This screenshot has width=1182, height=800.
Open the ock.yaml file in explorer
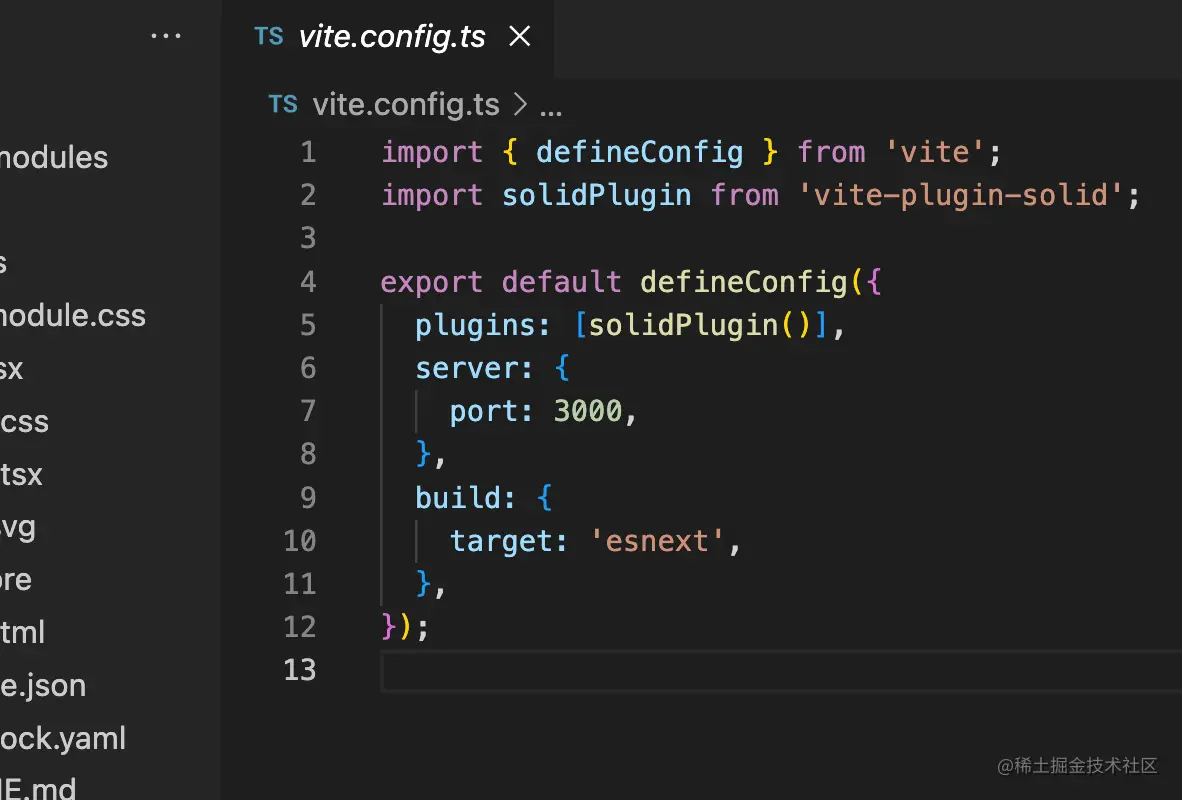pos(63,738)
